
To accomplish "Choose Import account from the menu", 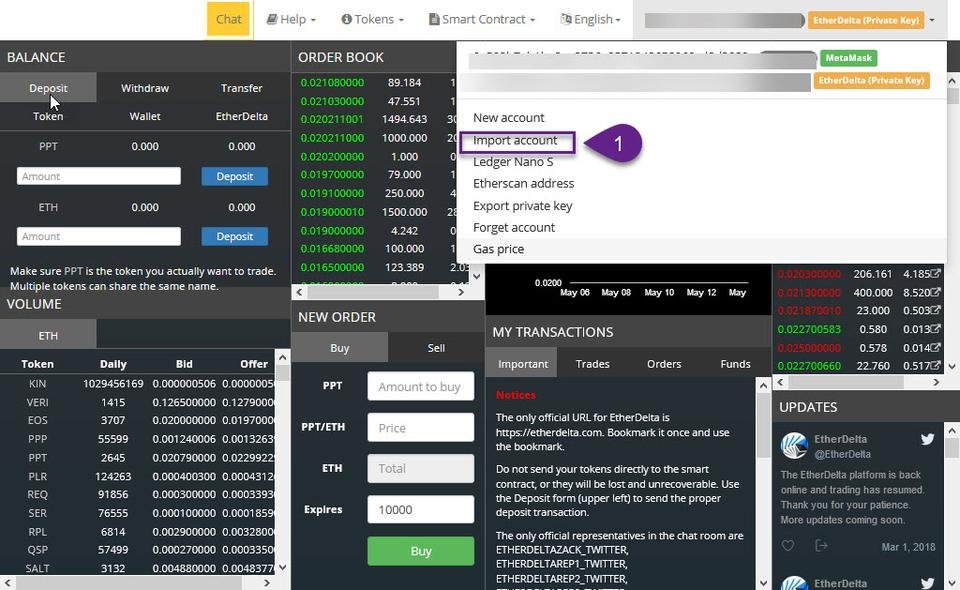I will (515, 140).
